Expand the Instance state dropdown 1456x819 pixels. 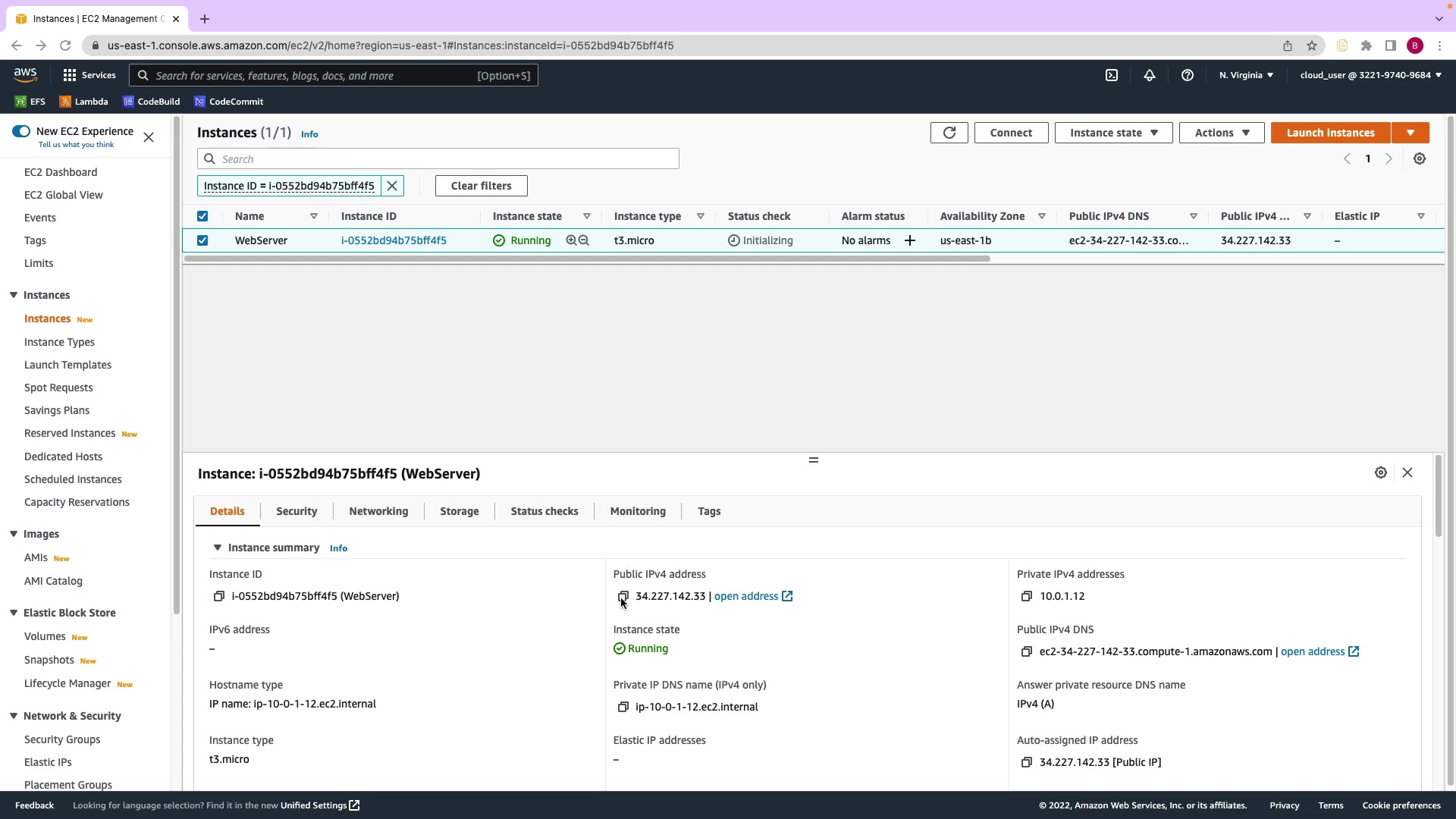[1112, 133]
